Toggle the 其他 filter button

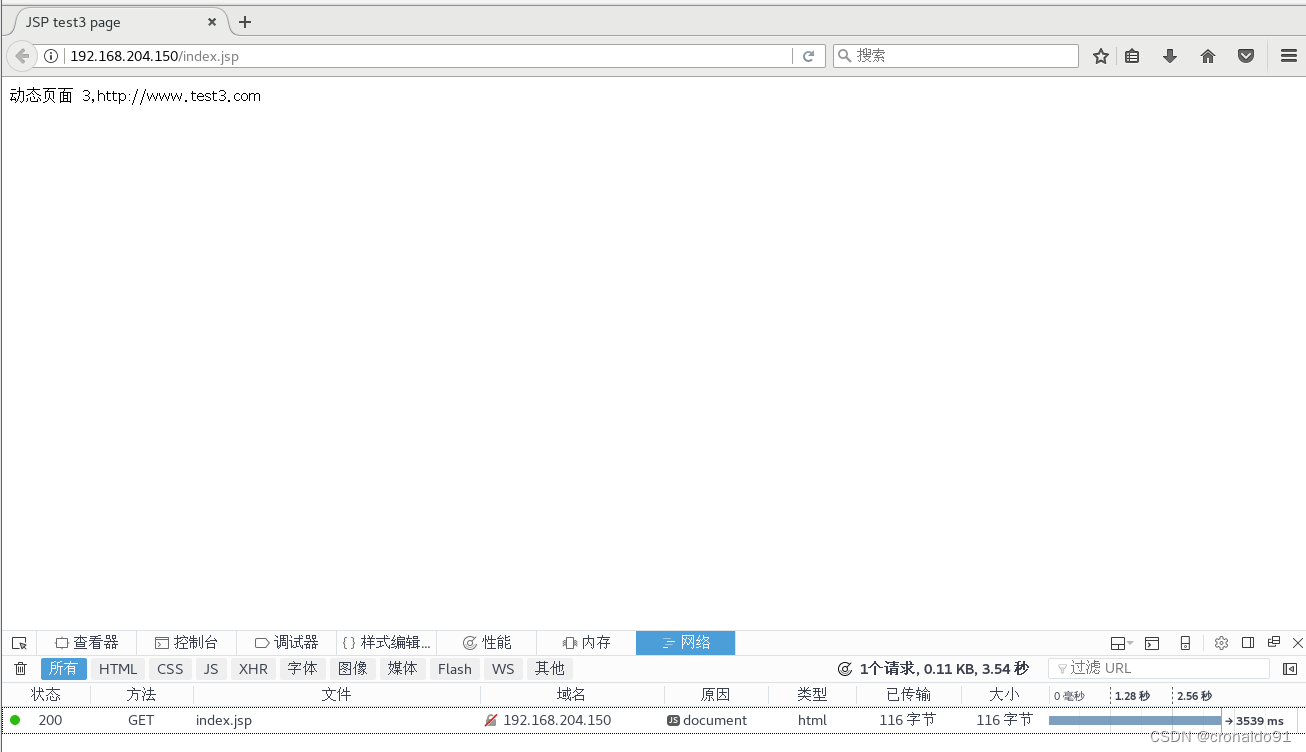point(549,669)
